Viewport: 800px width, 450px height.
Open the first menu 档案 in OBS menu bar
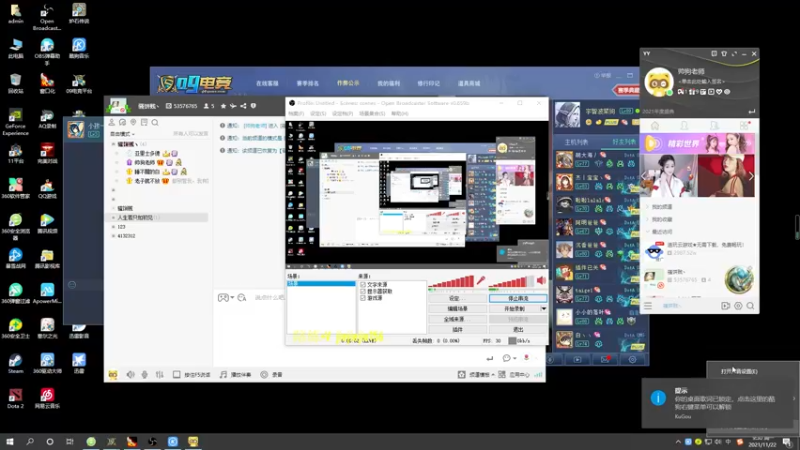(x=296, y=113)
